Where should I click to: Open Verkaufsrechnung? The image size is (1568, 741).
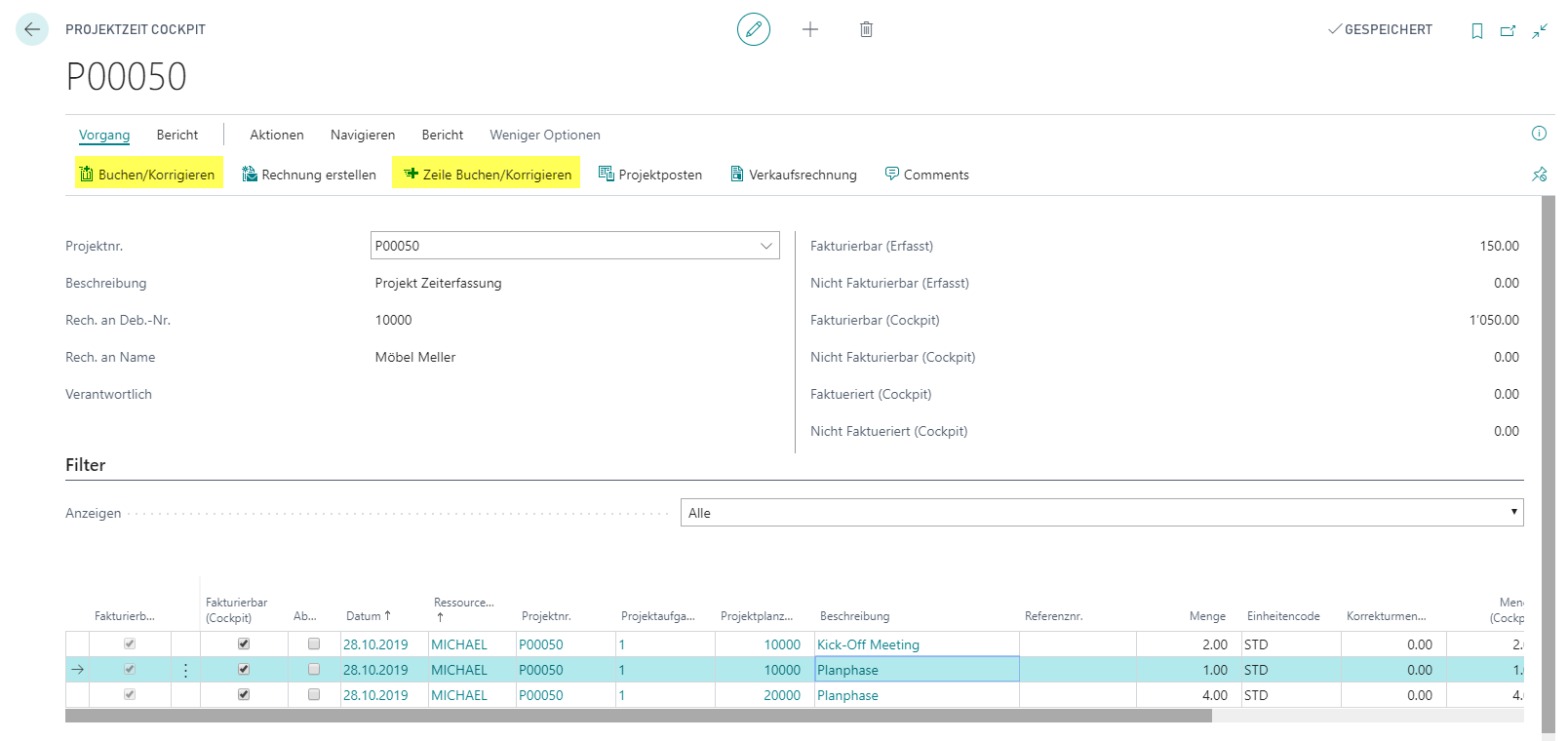[794, 175]
